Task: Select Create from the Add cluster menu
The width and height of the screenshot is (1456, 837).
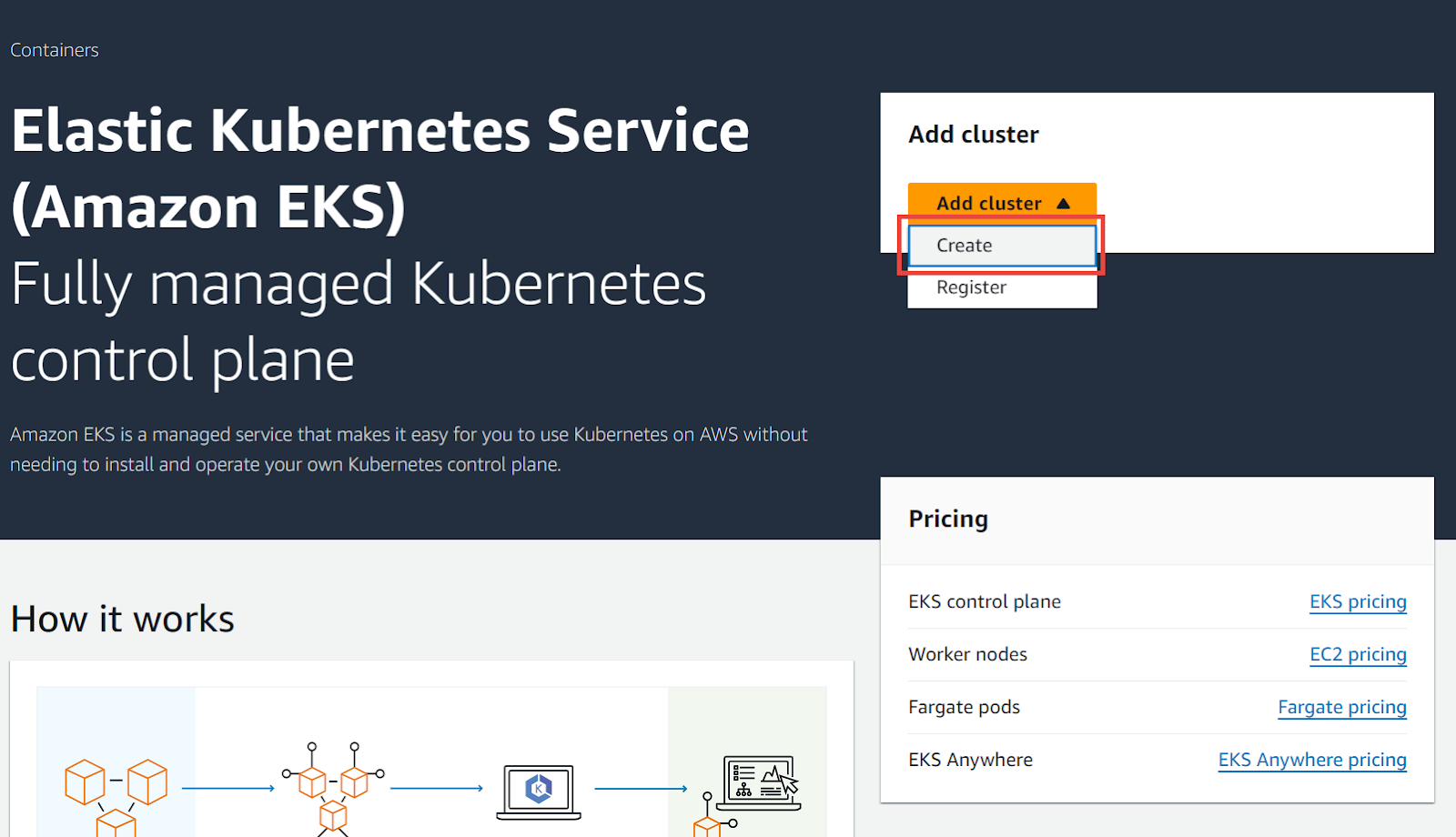Action: coord(1002,246)
